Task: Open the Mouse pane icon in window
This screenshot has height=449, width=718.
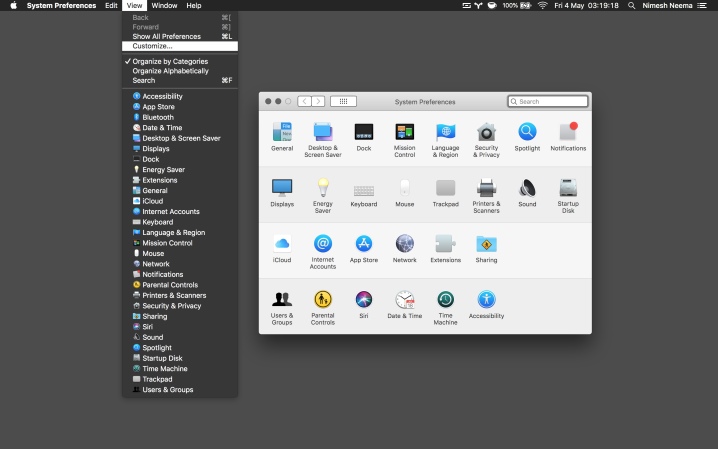Action: [404, 188]
